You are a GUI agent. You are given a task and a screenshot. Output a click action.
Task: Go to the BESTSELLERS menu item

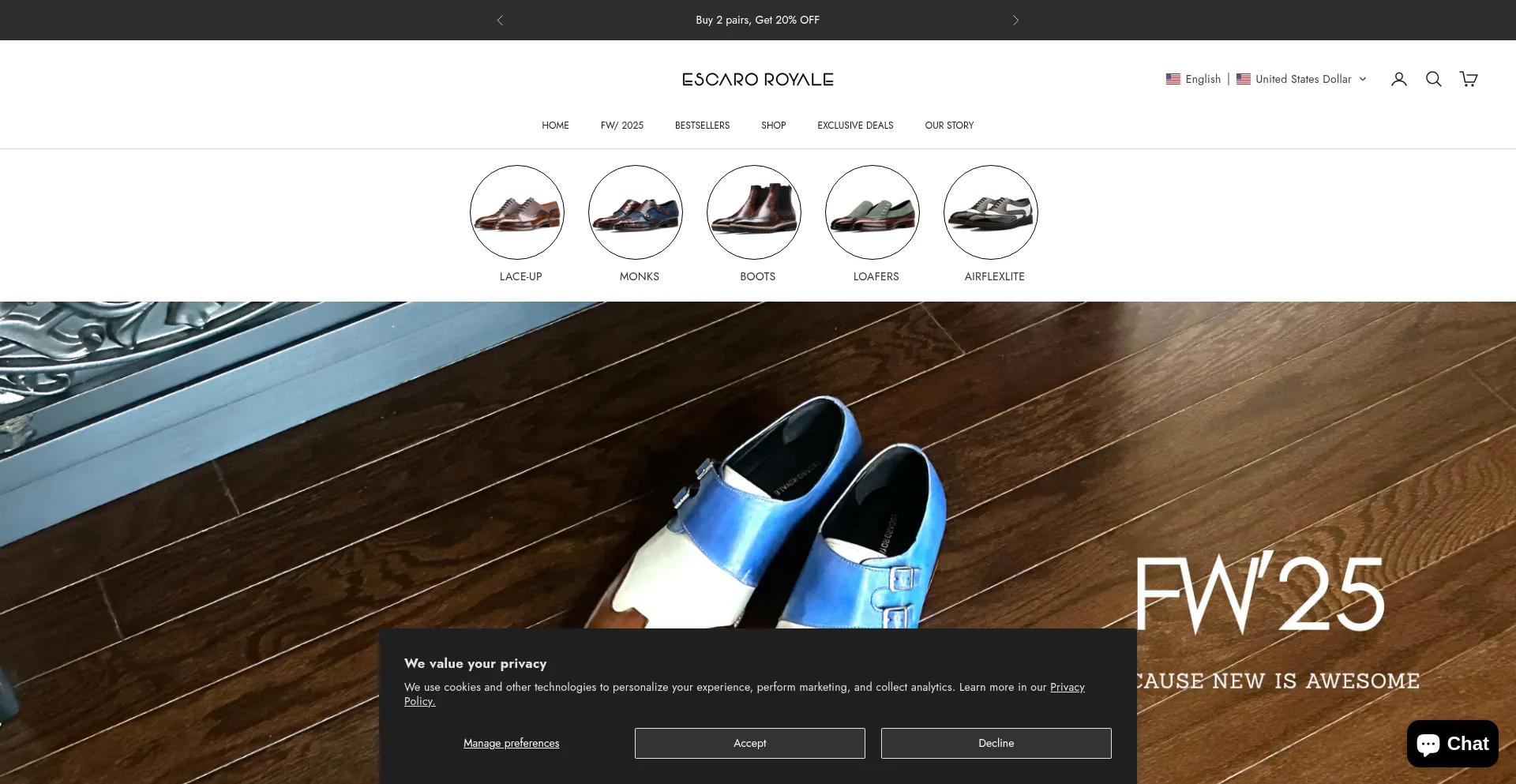[x=702, y=126]
